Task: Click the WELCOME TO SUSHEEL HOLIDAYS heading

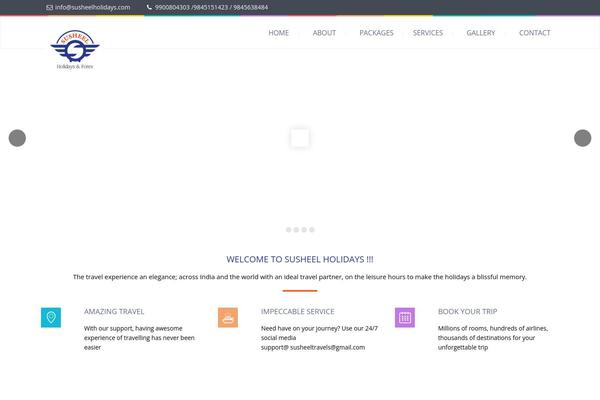Action: [300, 260]
